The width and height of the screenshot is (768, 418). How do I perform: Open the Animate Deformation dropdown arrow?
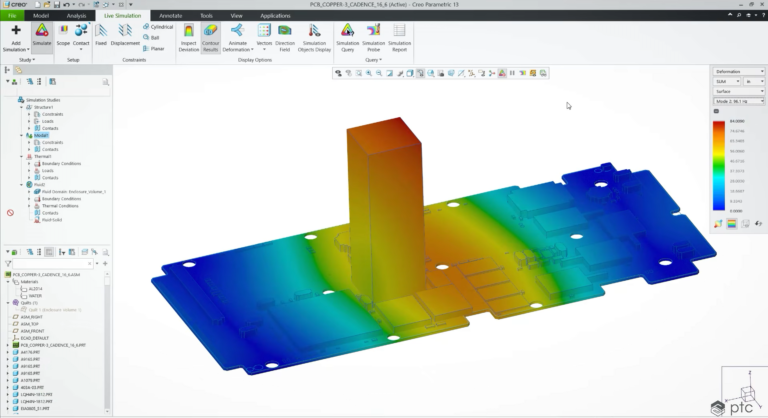pyautogui.click(x=252, y=50)
